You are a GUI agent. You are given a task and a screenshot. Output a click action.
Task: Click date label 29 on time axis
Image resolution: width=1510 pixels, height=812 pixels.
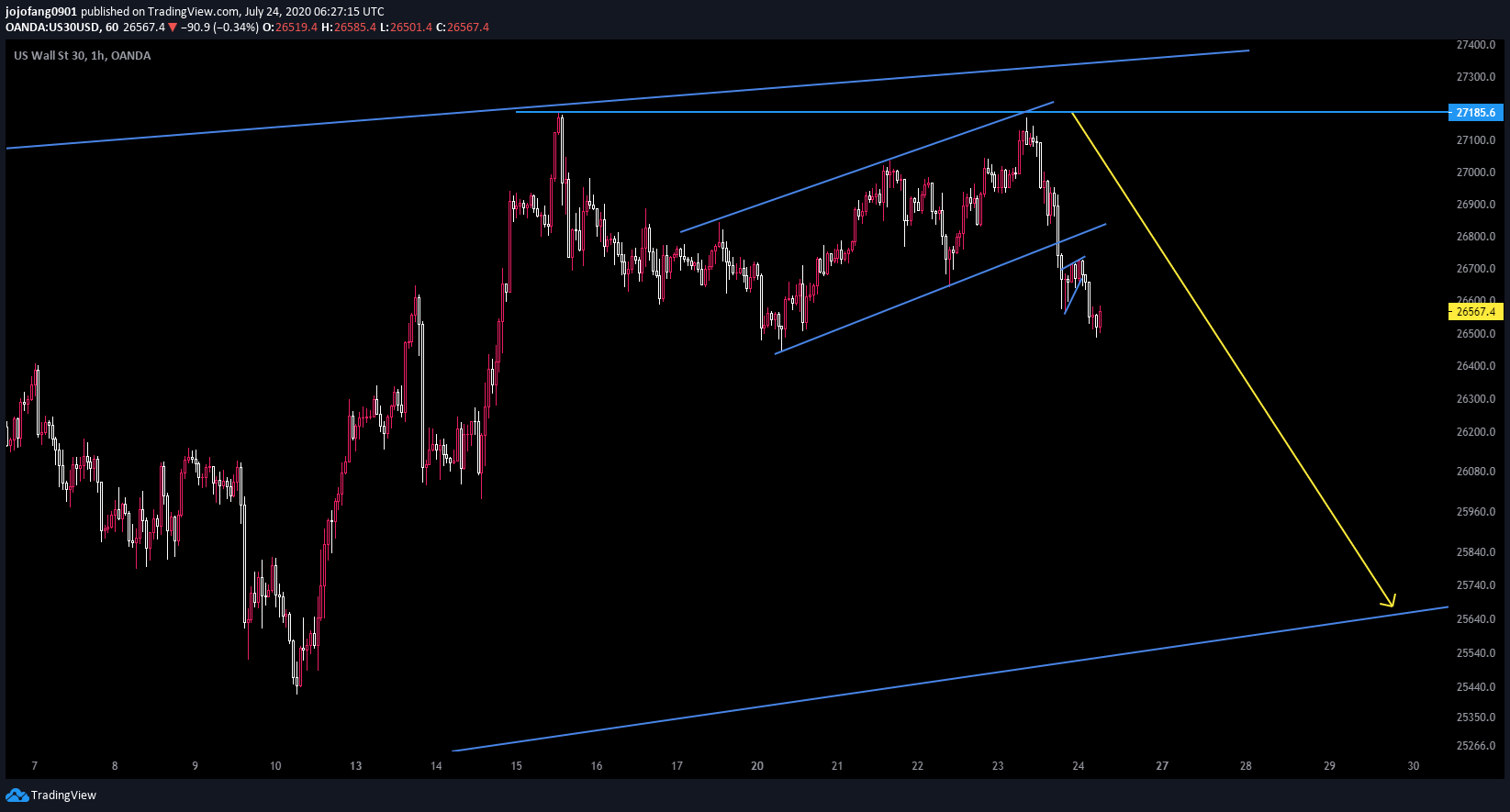1329,766
